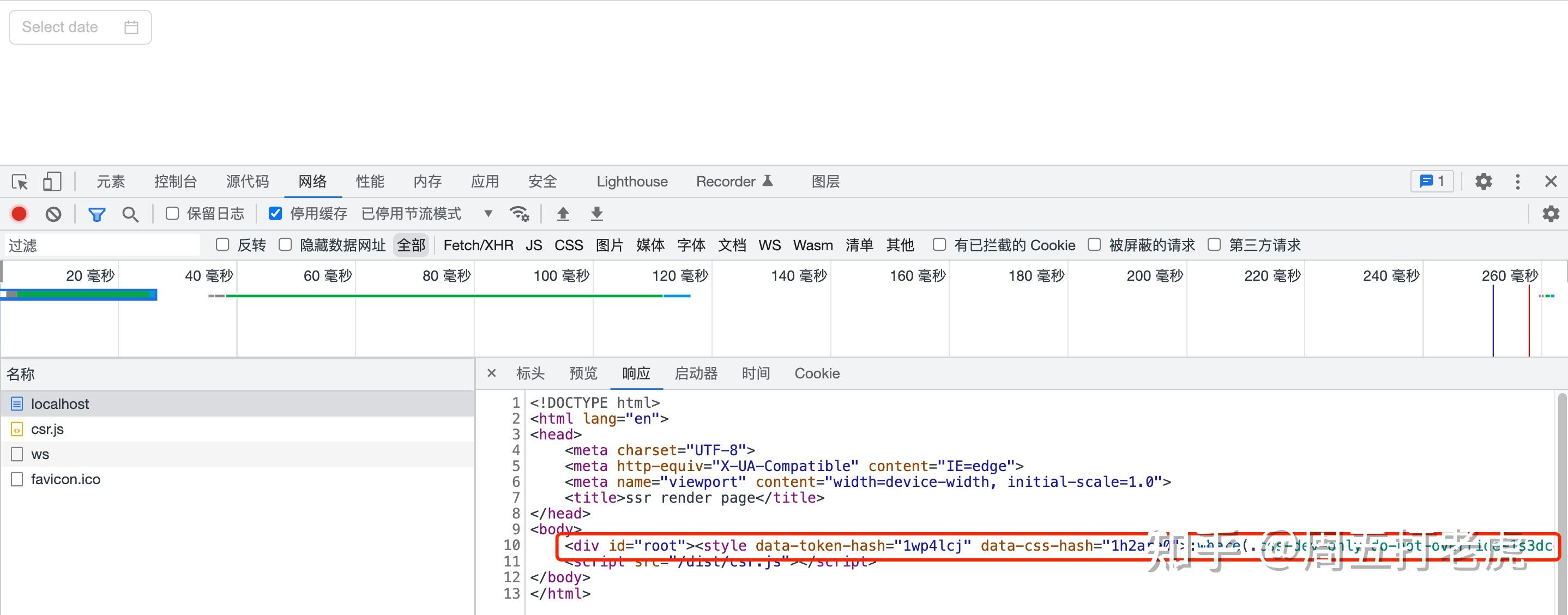The height and width of the screenshot is (615, 1568).
Task: Search network requests with magnifier icon
Action: point(130,214)
